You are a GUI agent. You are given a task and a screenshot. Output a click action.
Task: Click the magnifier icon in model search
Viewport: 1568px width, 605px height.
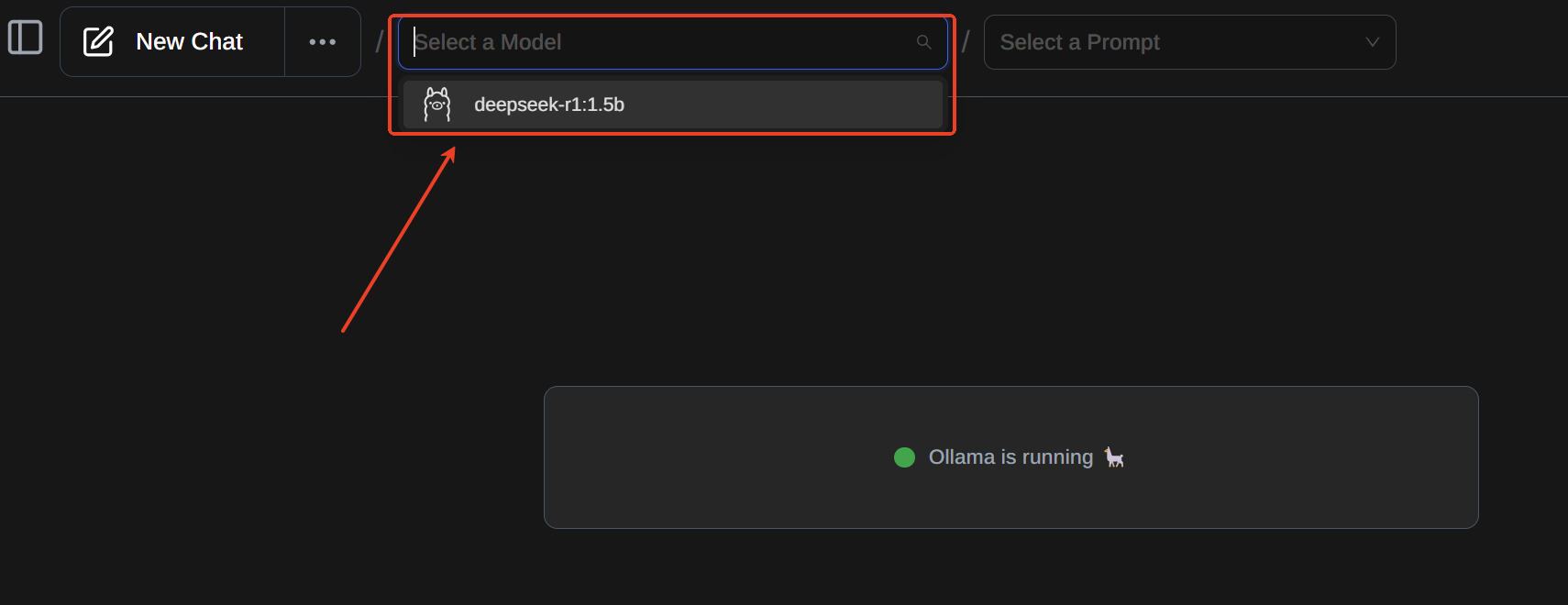[923, 42]
